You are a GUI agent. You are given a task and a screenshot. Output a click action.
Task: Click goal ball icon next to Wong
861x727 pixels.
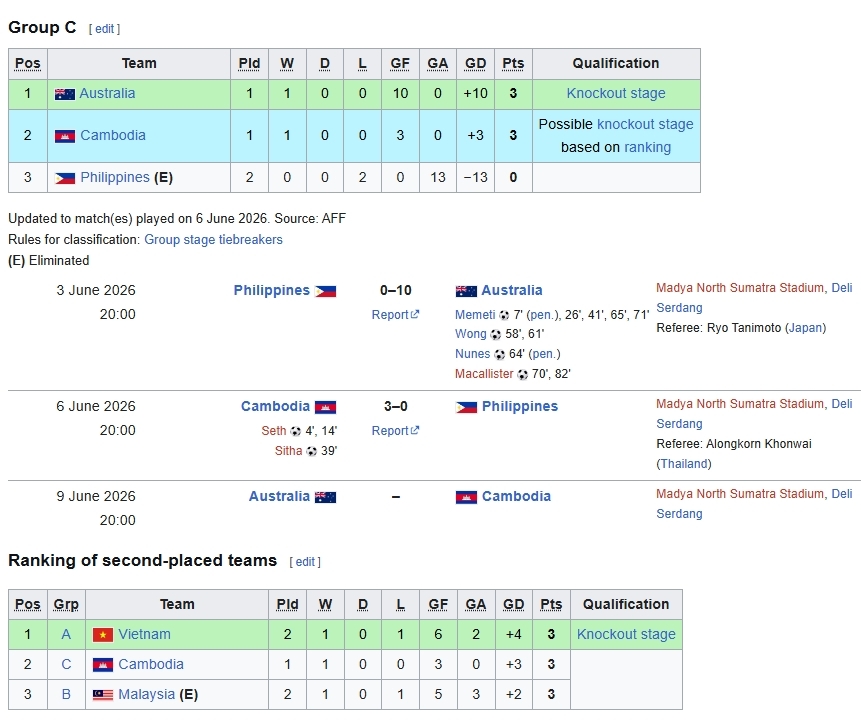pyautogui.click(x=495, y=334)
